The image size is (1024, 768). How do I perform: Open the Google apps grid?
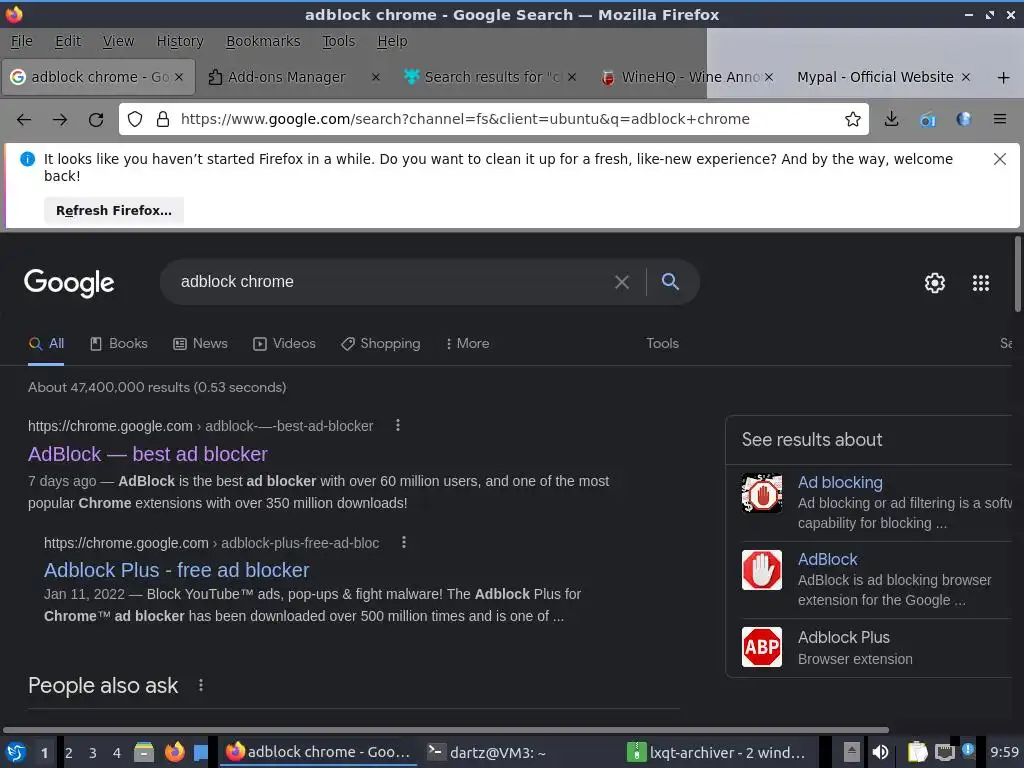(x=981, y=283)
